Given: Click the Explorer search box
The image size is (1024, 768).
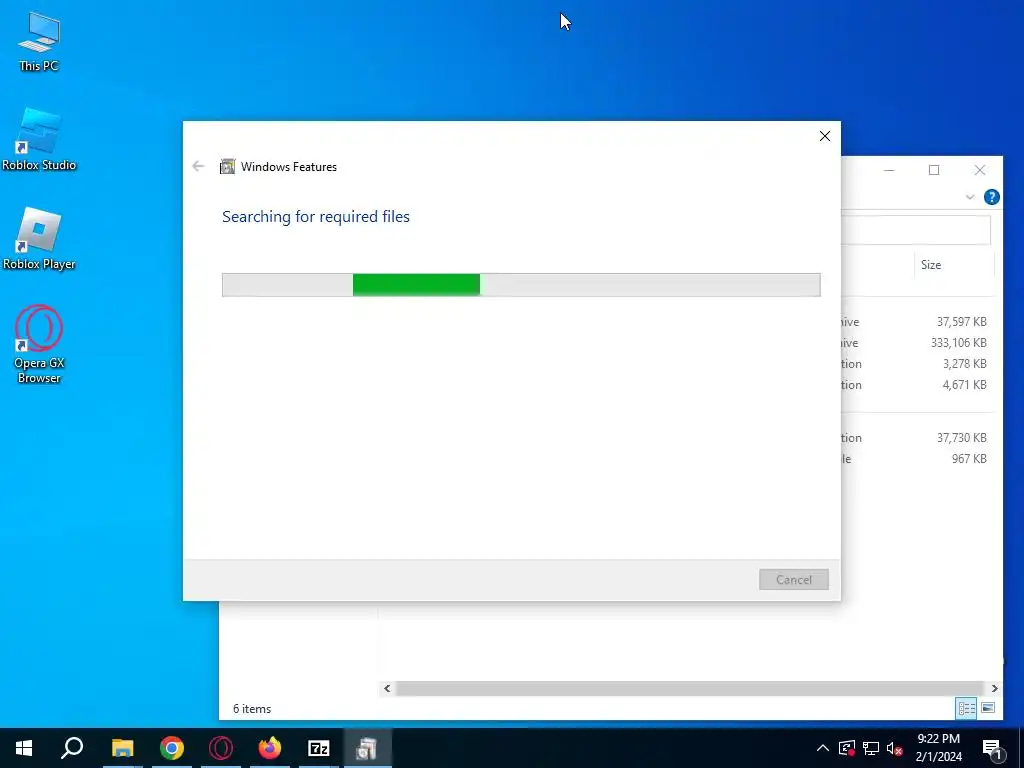Looking at the screenshot, I should pyautogui.click(x=916, y=230).
